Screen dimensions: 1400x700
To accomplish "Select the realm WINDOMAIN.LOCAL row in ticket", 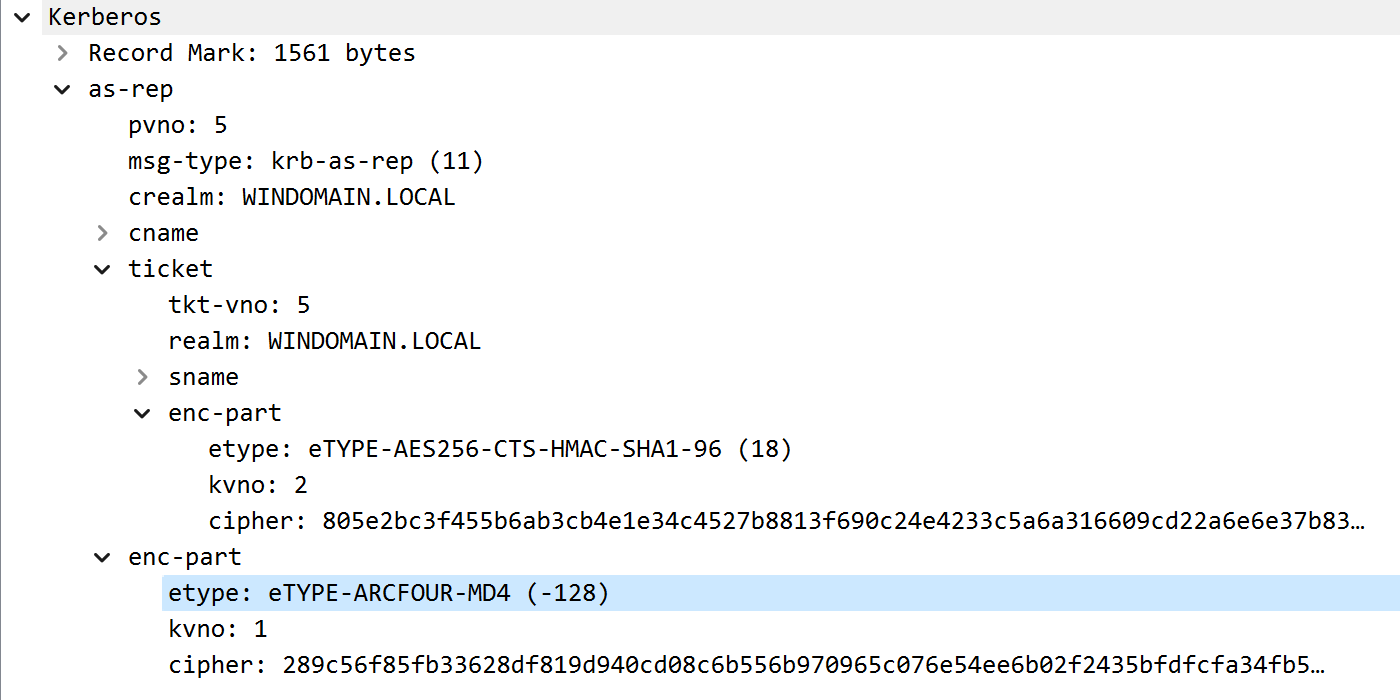I will point(324,341).
